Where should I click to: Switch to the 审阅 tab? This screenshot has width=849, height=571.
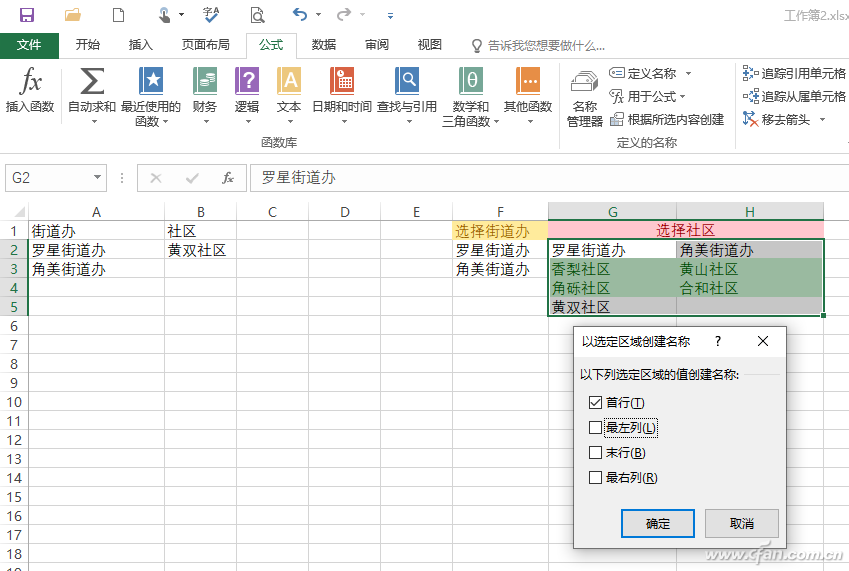[377, 45]
